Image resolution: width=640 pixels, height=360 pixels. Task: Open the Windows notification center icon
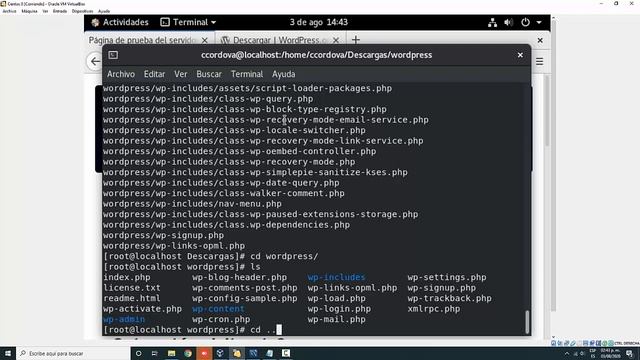tap(630, 354)
